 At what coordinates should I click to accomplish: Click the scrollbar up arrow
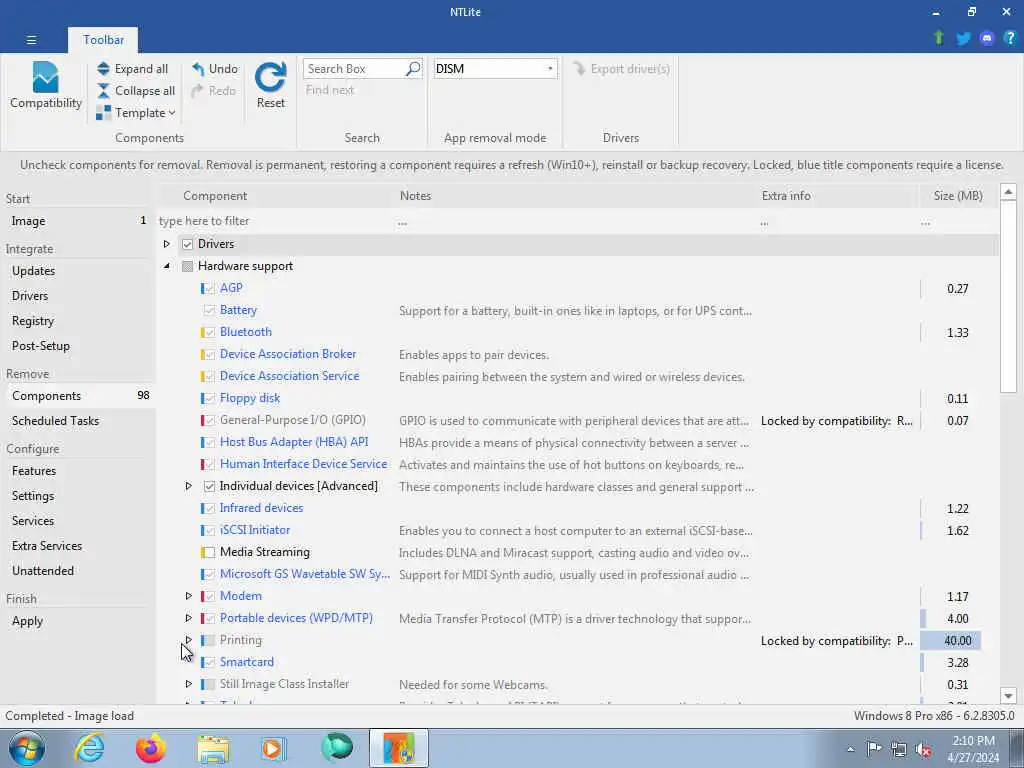1008,192
